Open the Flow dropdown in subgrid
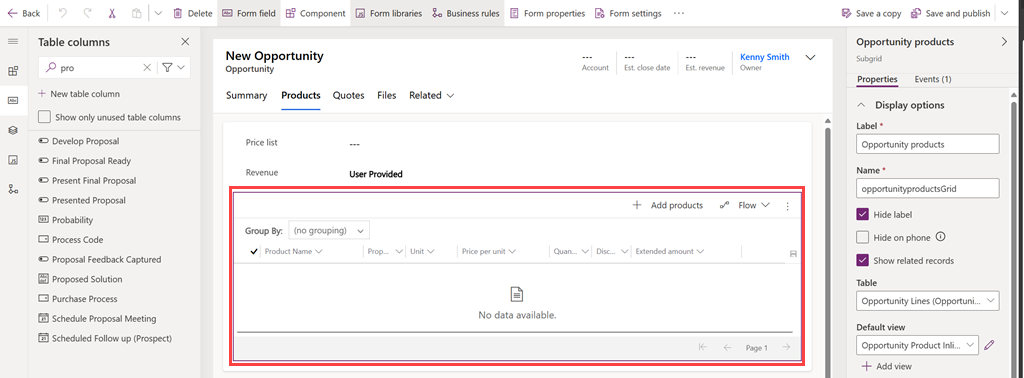Image resolution: width=1024 pixels, height=378 pixels. pos(744,205)
